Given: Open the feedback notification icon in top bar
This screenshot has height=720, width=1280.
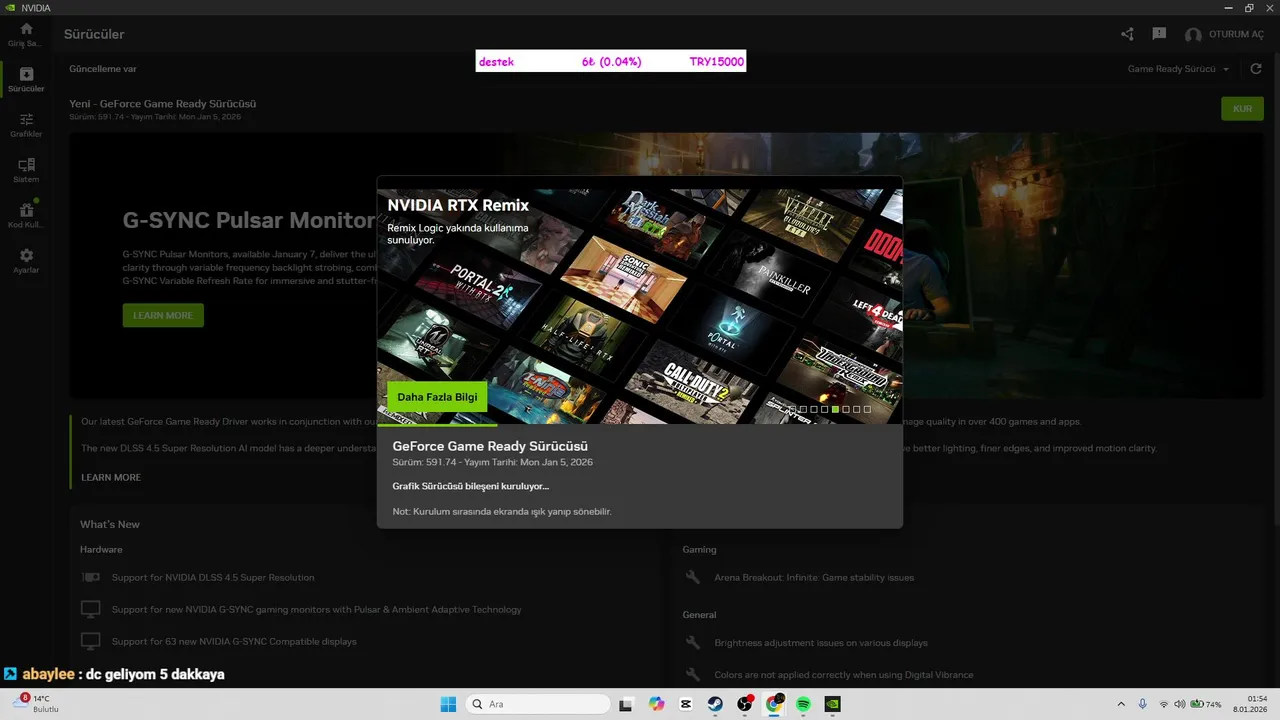Looking at the screenshot, I should point(1159,34).
